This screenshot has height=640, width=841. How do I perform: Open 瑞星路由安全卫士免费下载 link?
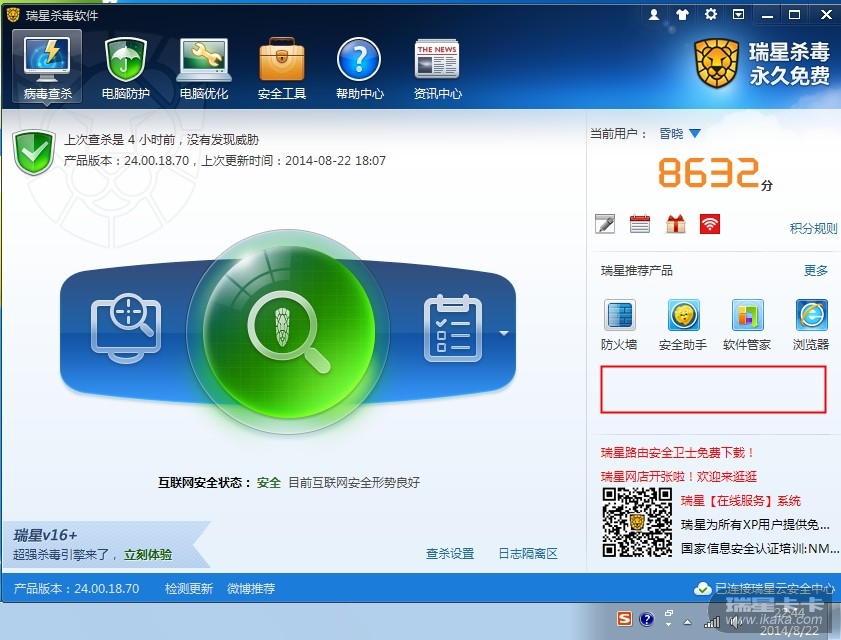pyautogui.click(x=677, y=453)
